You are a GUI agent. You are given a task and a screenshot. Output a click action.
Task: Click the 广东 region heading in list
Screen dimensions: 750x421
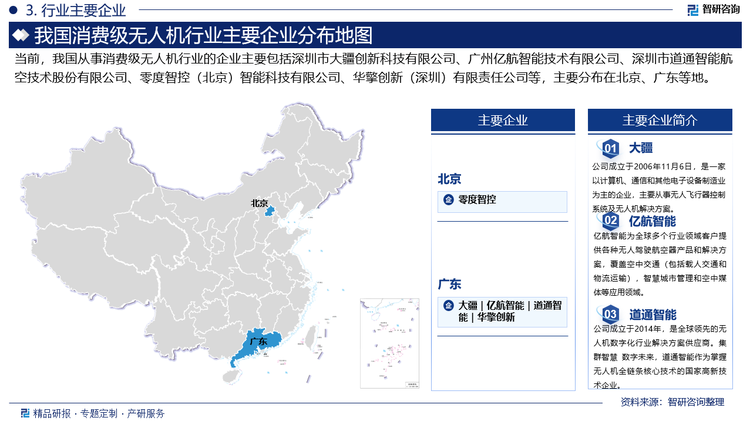pos(449,284)
